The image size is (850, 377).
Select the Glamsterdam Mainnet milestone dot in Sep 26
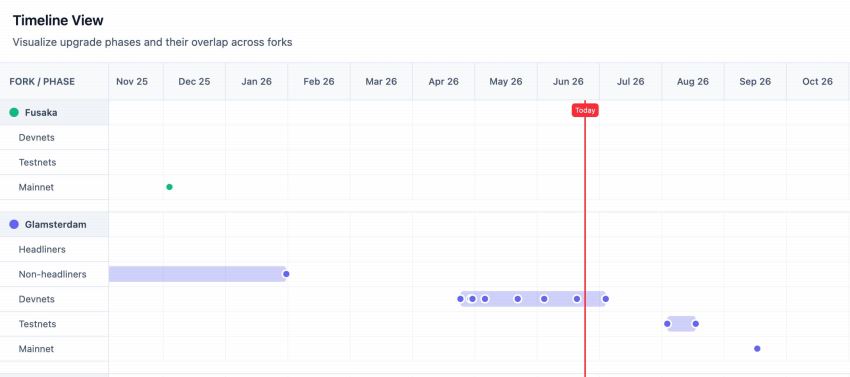757,349
